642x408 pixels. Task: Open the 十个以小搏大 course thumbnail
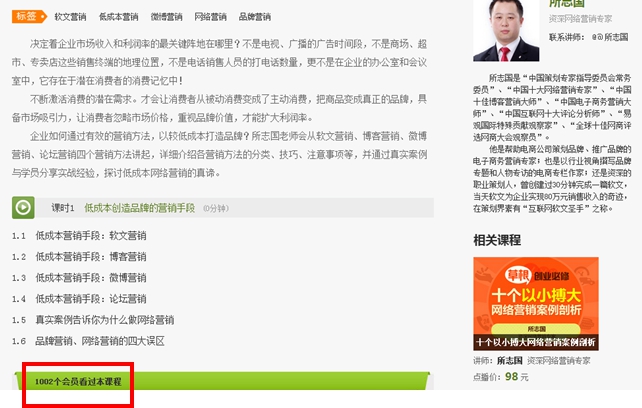[x=536, y=304]
